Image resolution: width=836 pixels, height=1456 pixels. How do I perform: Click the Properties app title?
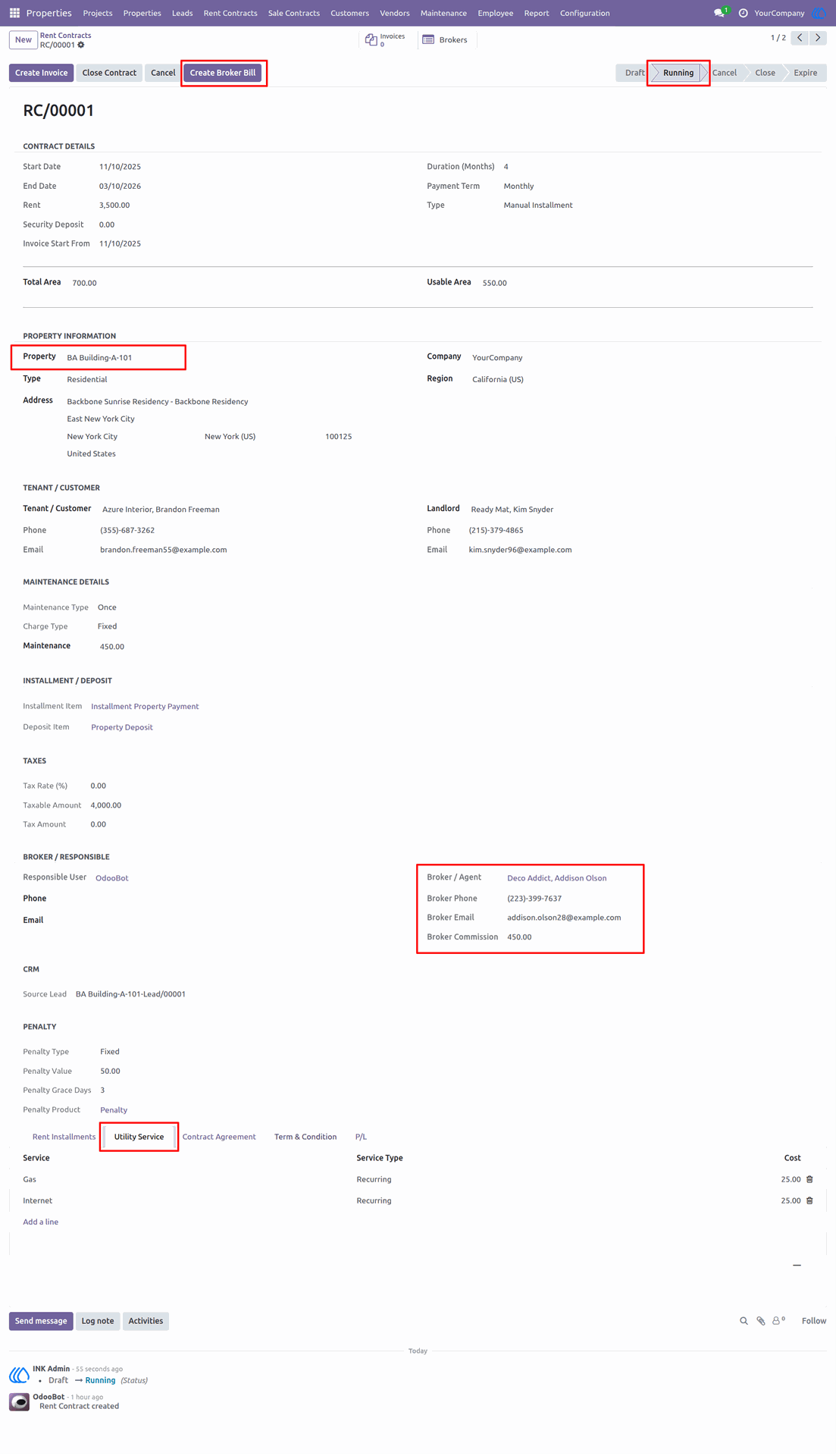tap(49, 13)
